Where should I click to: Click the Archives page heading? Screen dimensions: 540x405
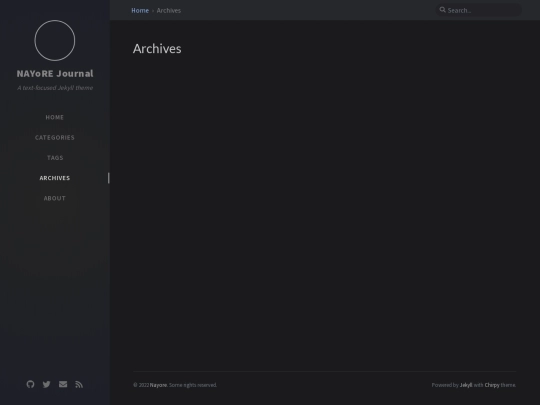coord(157,49)
